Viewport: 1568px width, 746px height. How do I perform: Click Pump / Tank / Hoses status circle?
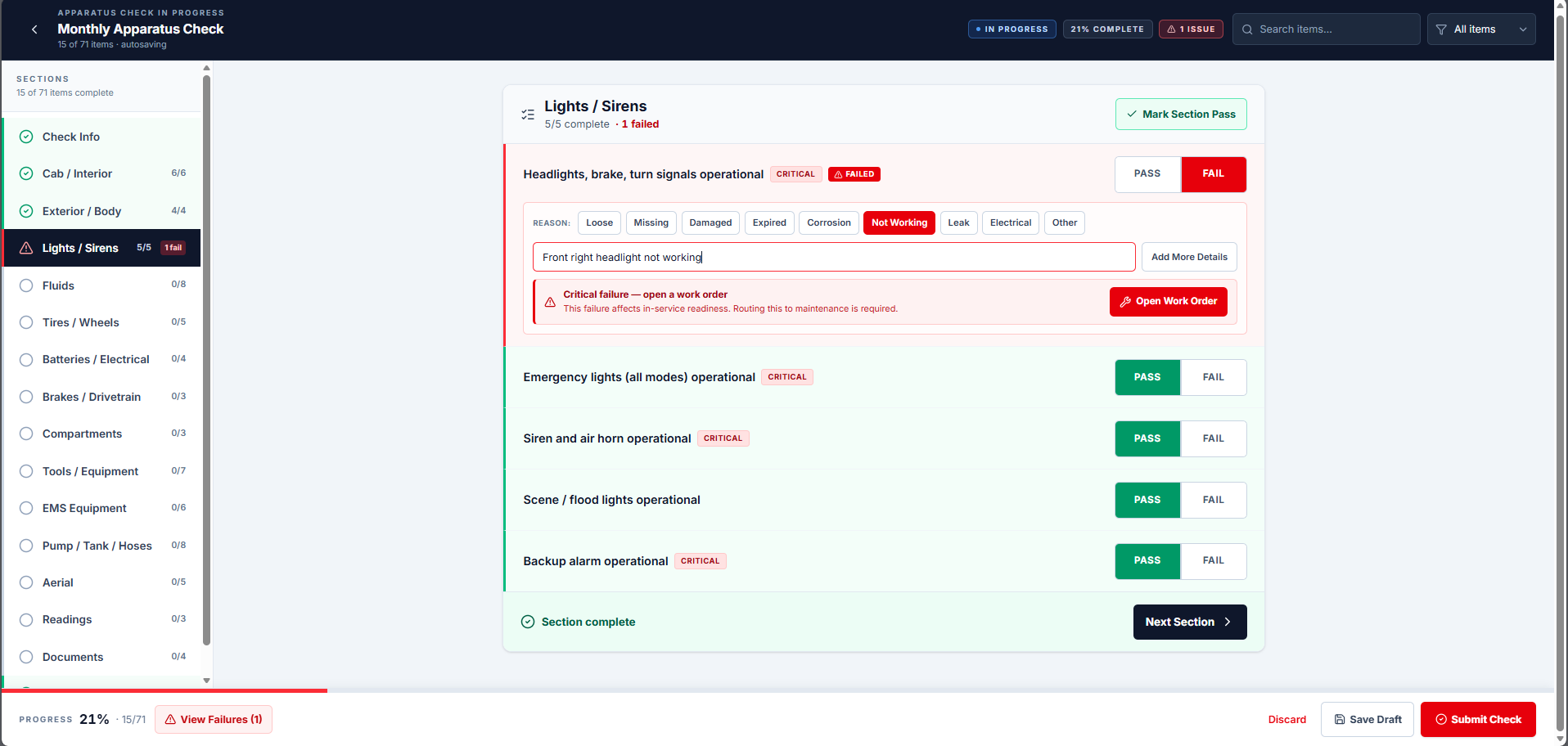[26, 546]
